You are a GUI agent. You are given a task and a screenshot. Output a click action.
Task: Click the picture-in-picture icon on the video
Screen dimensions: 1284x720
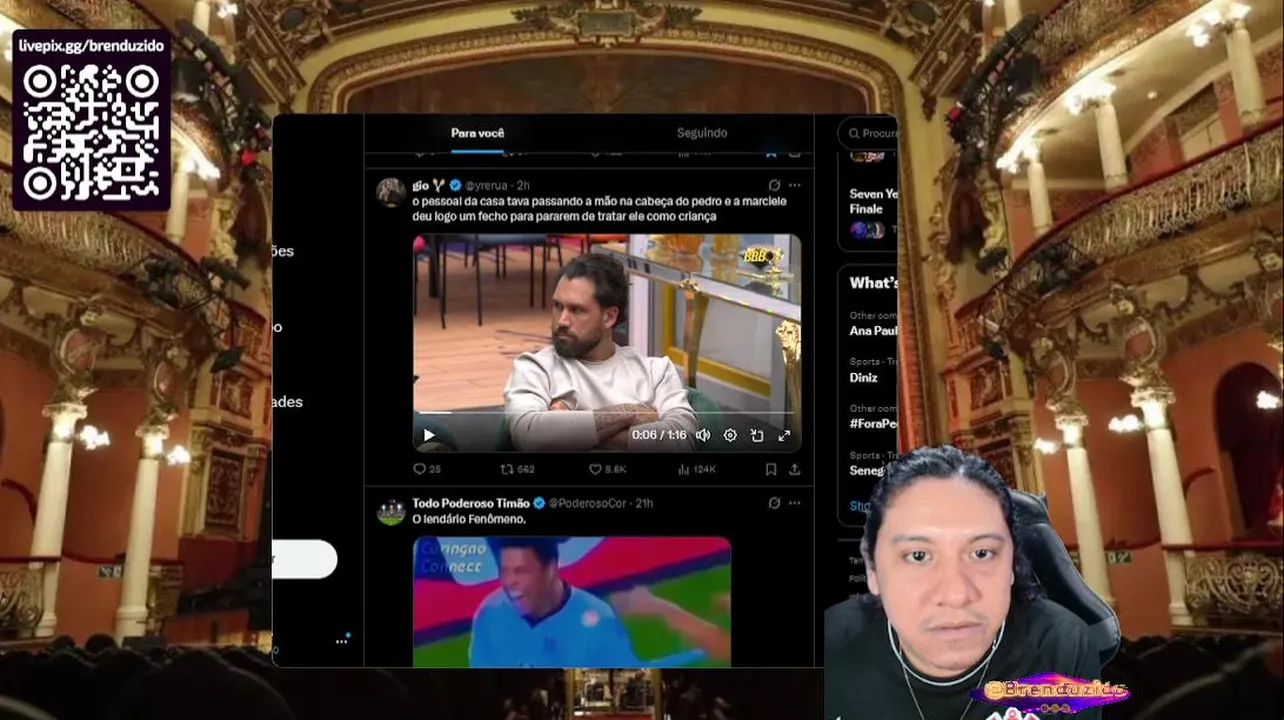[757, 435]
